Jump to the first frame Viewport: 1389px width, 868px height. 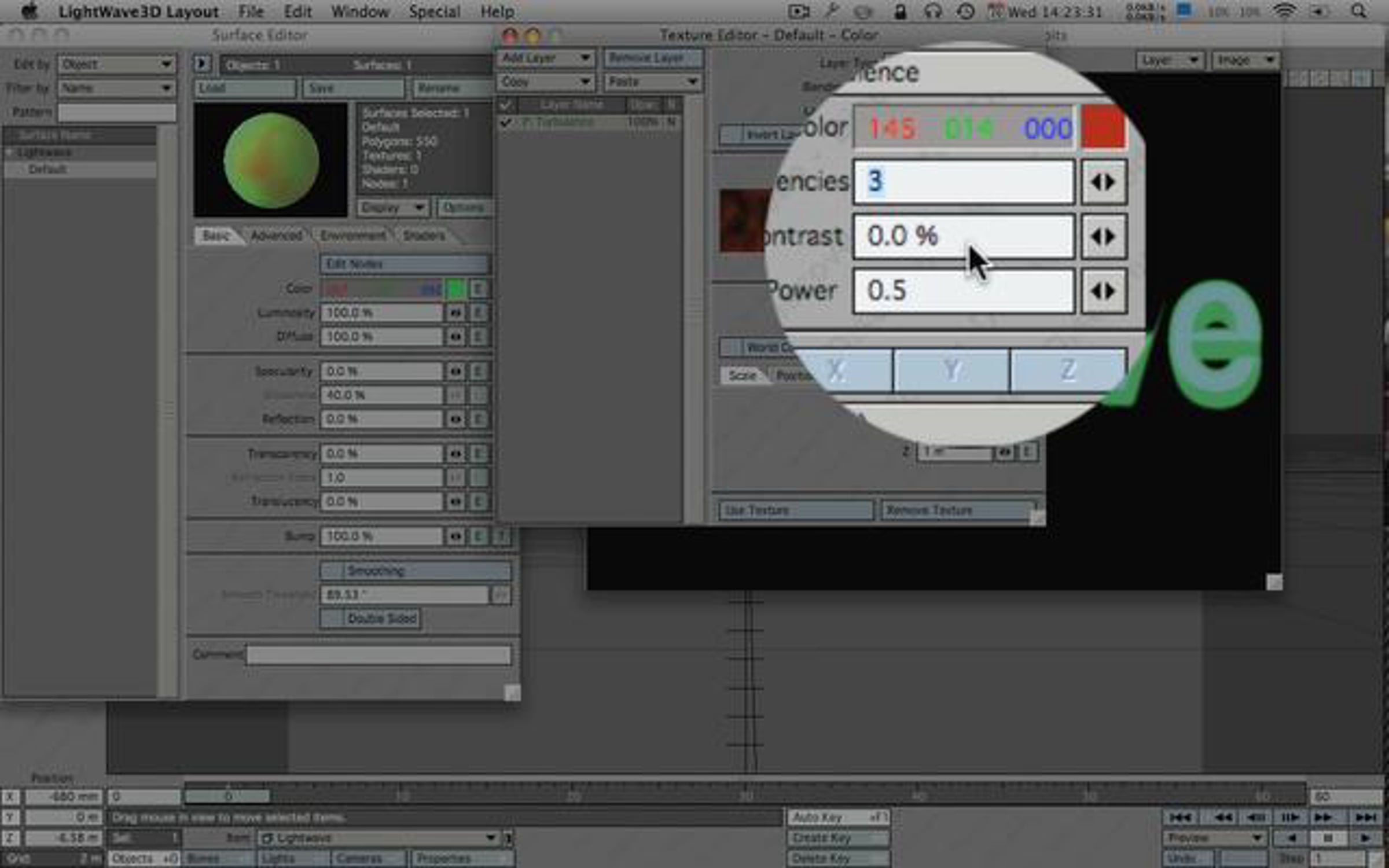point(1180,817)
